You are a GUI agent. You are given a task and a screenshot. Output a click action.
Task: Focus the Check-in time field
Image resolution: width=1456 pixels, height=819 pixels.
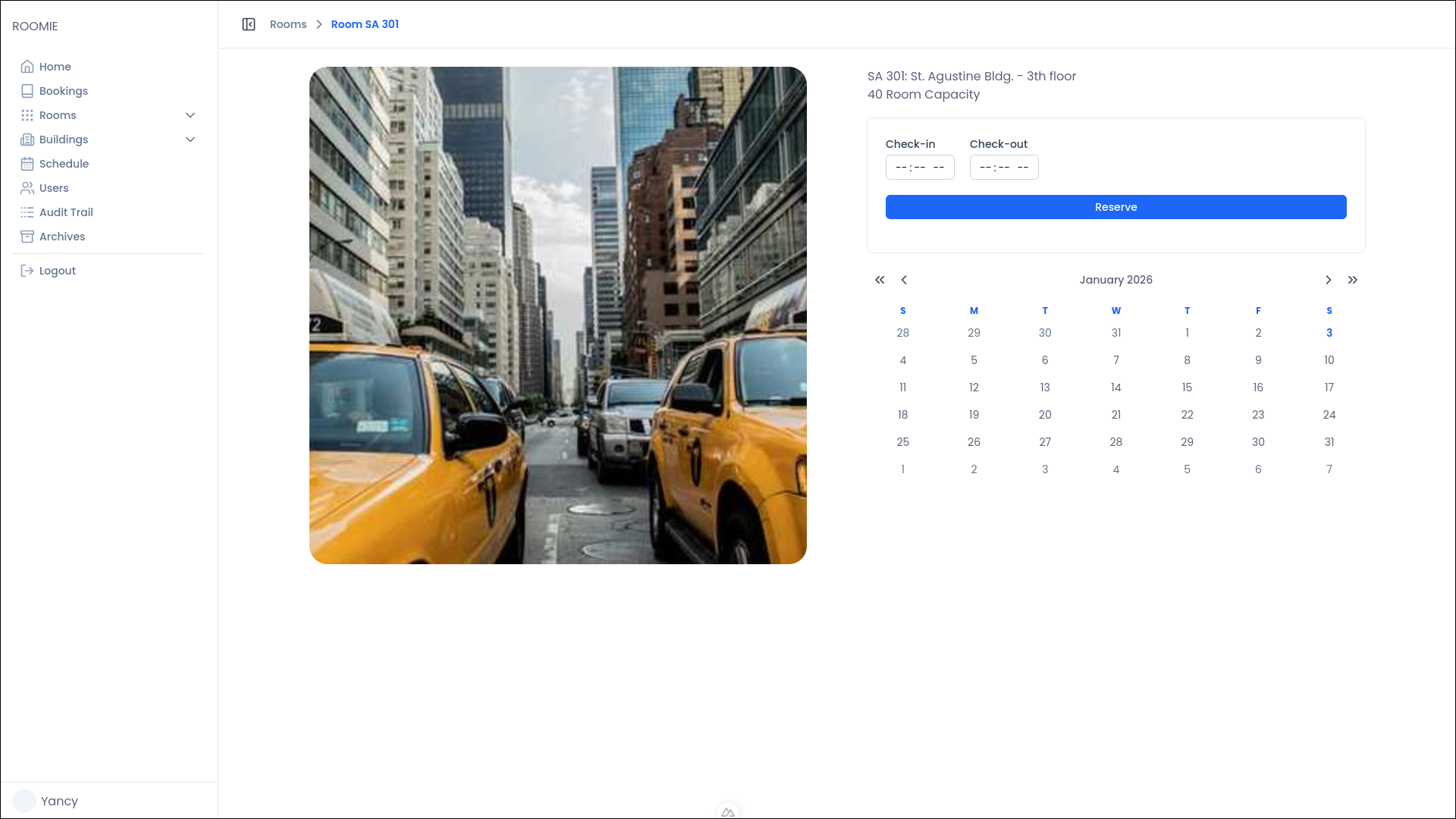pyautogui.click(x=919, y=168)
